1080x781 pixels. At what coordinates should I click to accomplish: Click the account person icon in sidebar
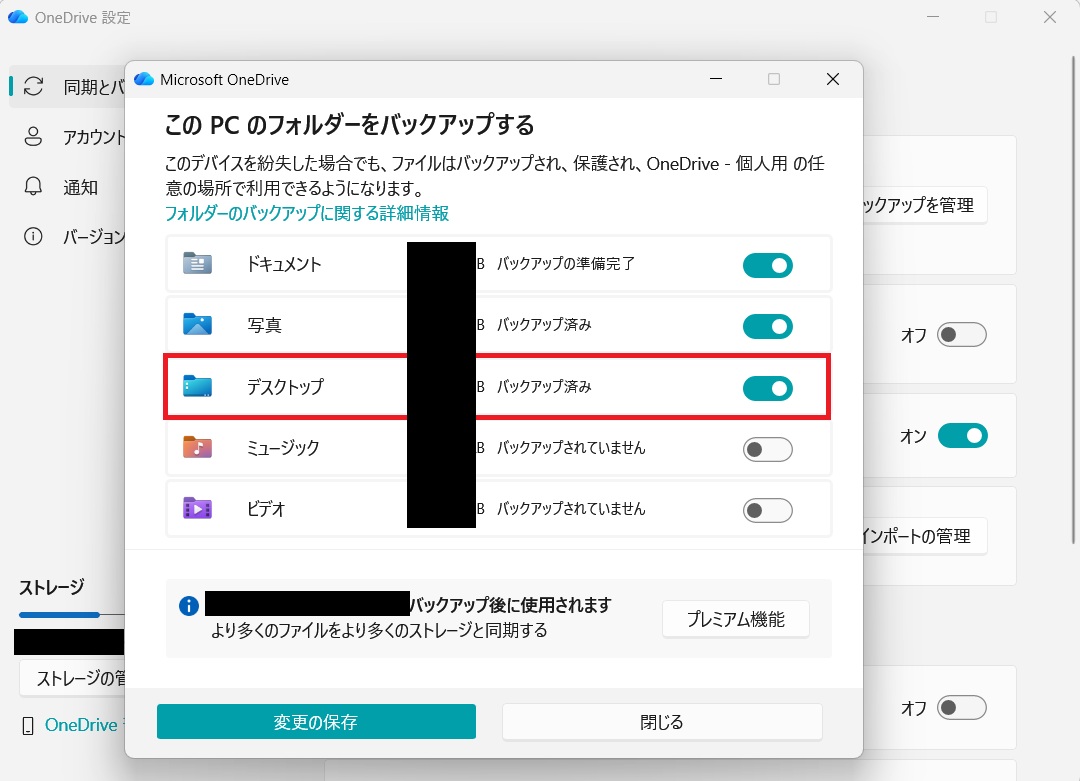[x=34, y=136]
